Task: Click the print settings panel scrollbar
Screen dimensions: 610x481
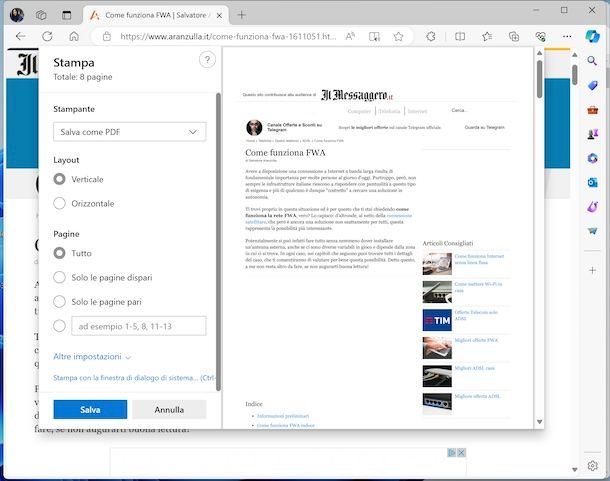Action: coord(218,242)
